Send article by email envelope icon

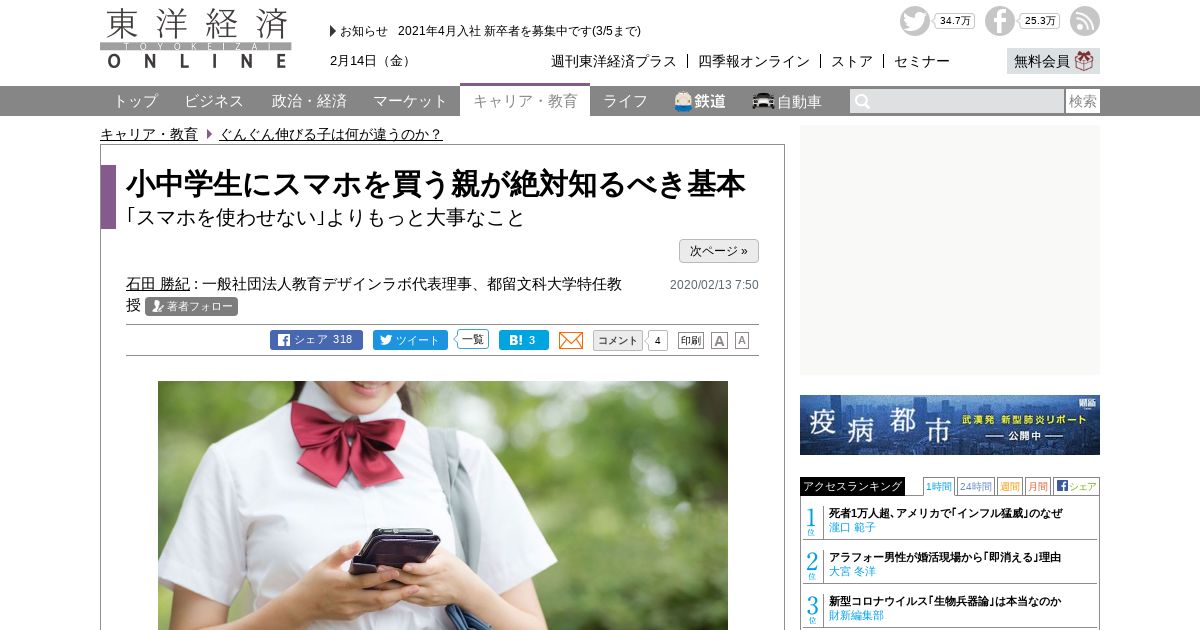(571, 340)
